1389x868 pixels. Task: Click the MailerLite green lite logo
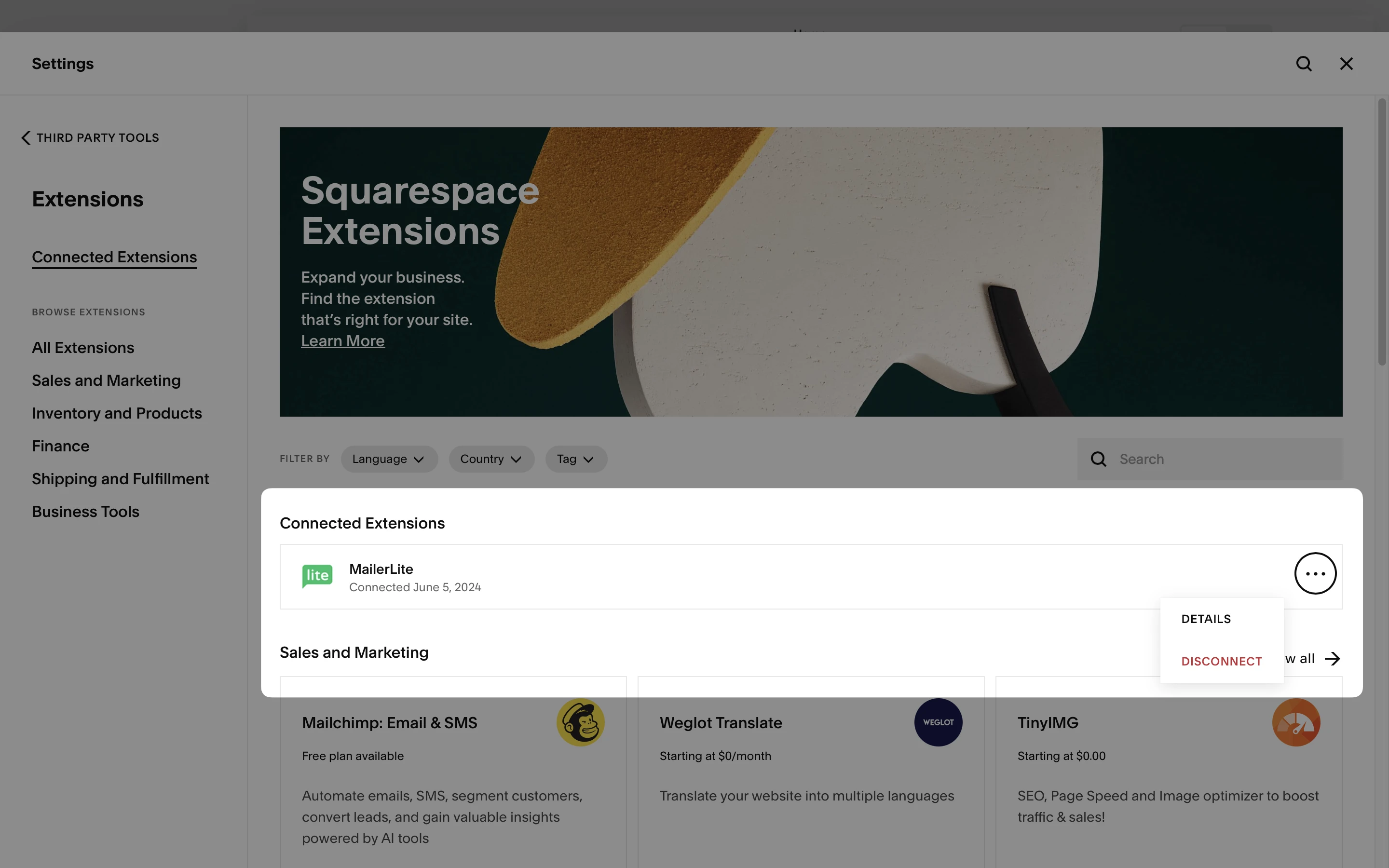tap(317, 576)
